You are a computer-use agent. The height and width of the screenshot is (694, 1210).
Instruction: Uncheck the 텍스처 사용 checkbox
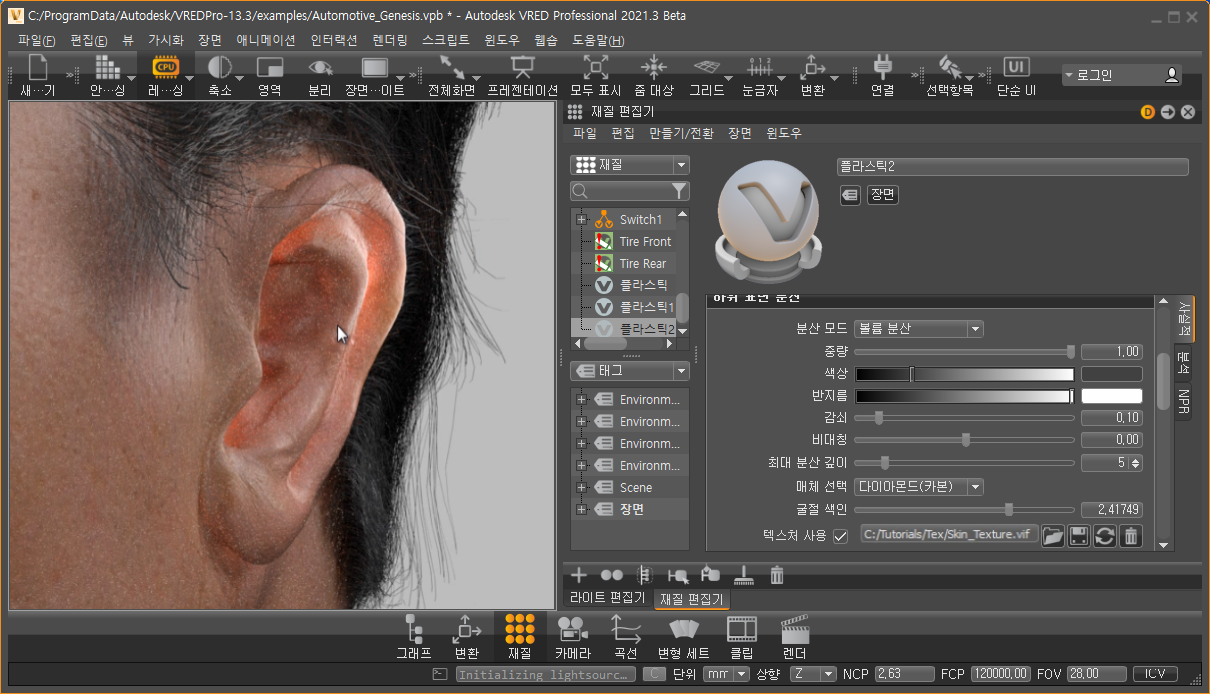tap(840, 536)
